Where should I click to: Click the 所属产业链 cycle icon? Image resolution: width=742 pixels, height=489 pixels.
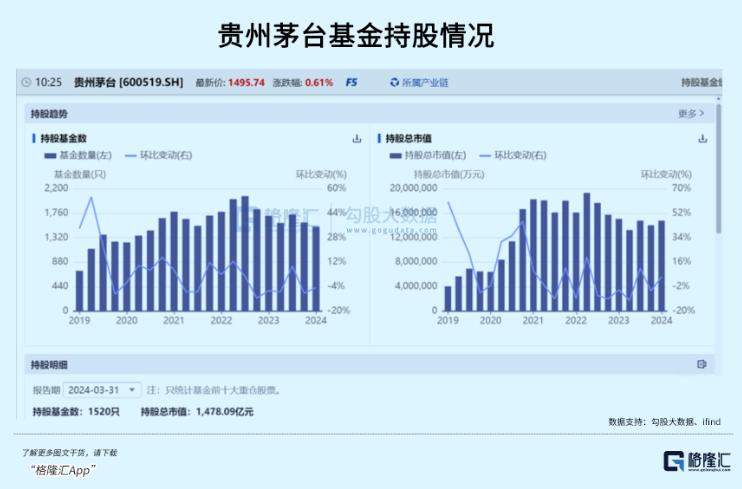(394, 82)
